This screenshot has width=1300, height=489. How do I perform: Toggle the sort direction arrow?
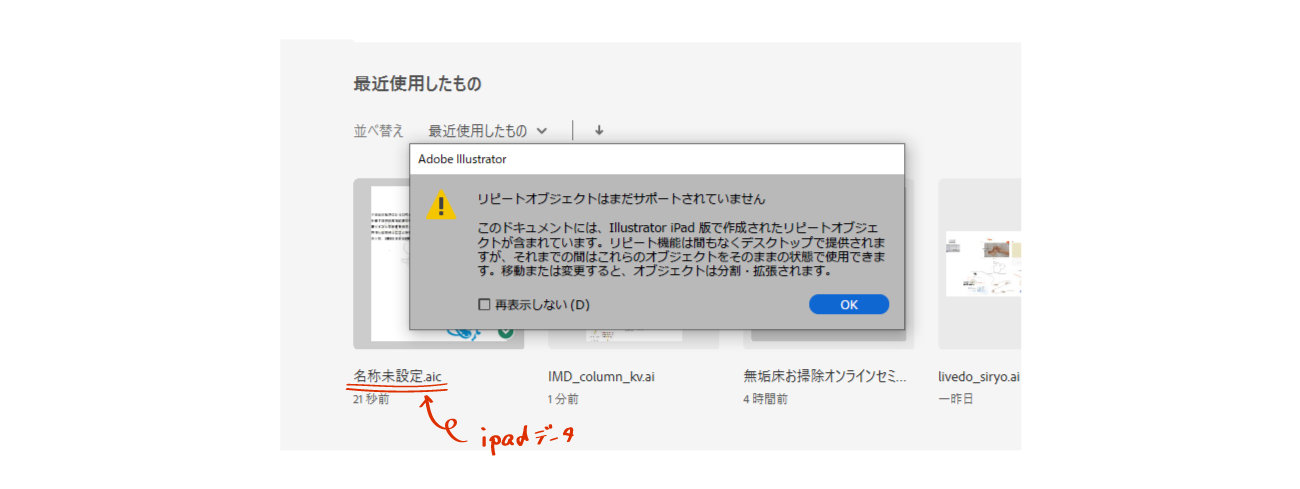click(x=599, y=131)
